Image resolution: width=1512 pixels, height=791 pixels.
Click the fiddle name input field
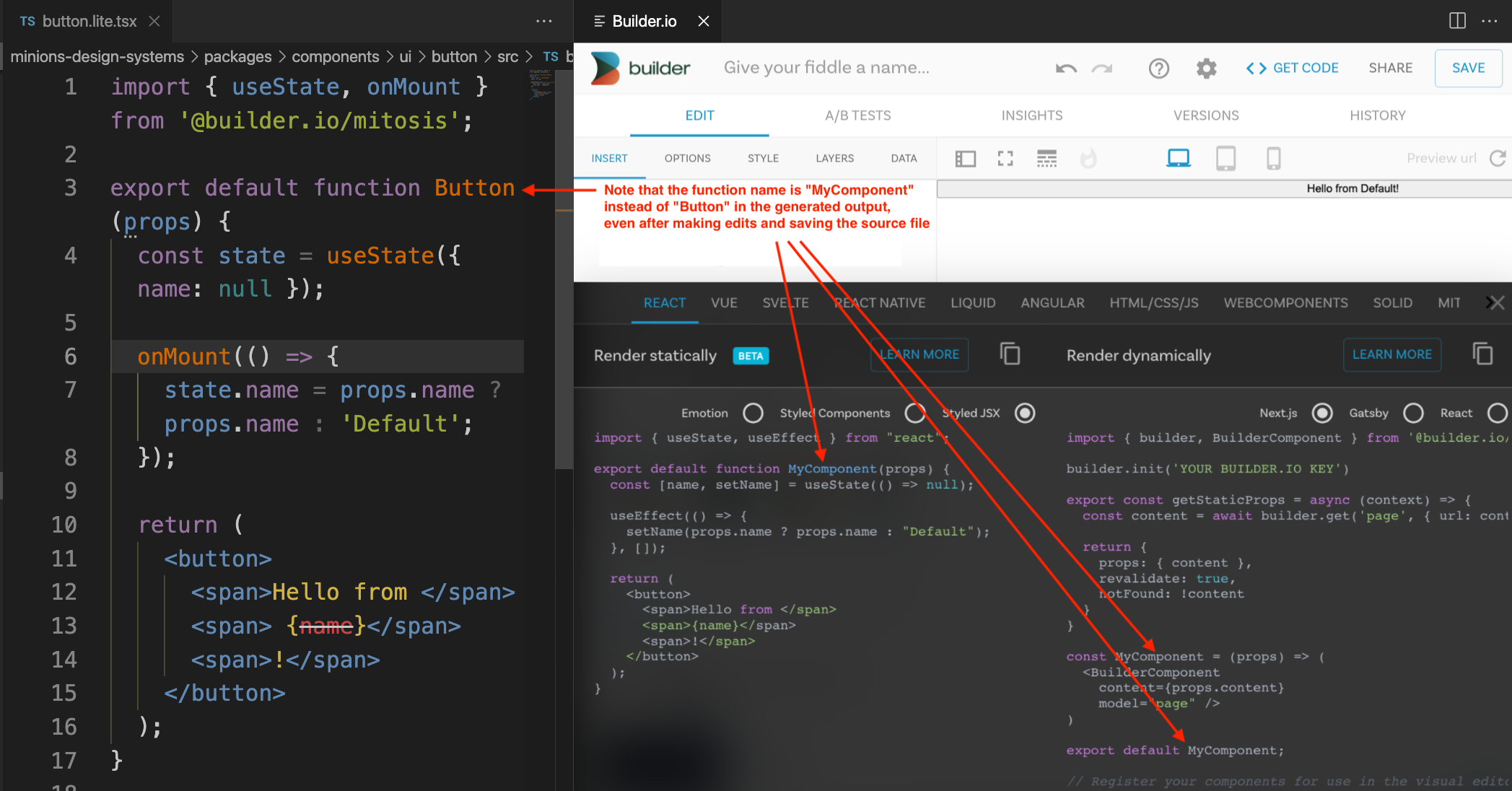coord(826,67)
